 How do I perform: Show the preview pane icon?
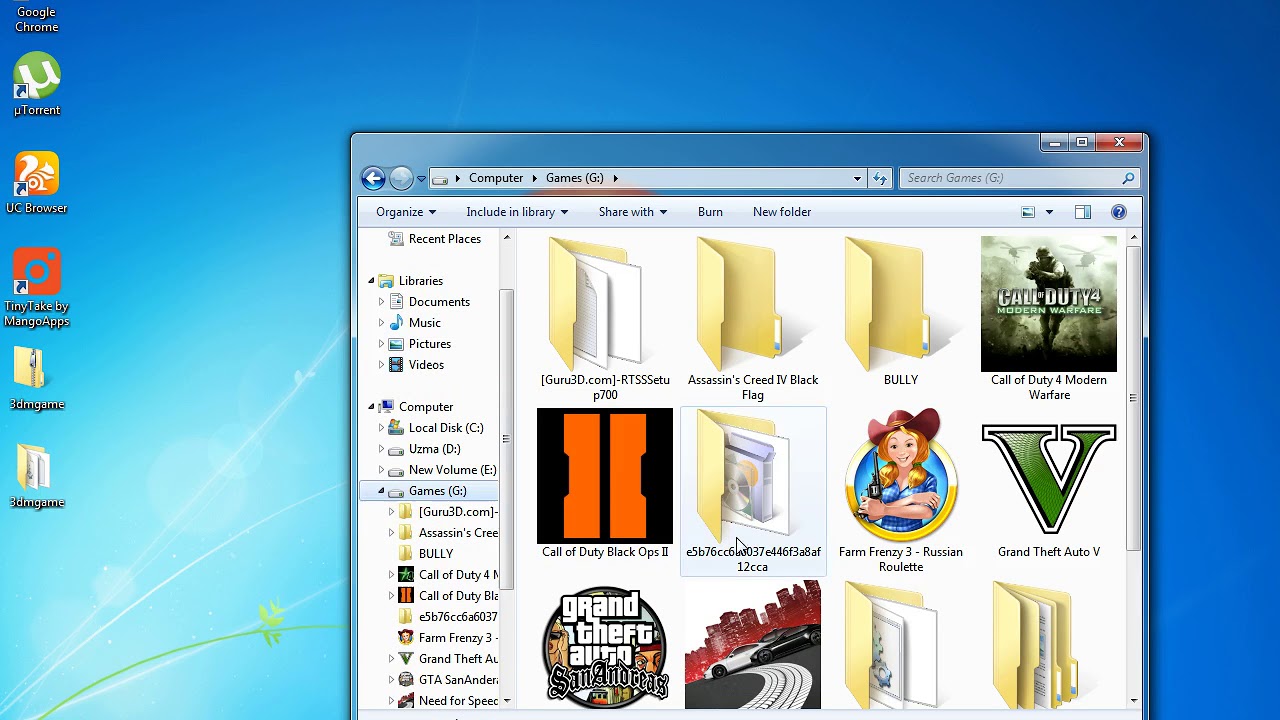[1082, 212]
